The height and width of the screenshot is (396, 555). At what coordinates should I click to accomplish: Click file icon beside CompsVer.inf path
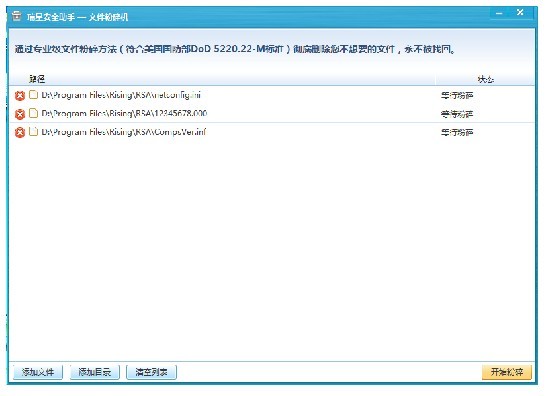pyautogui.click(x=33, y=131)
